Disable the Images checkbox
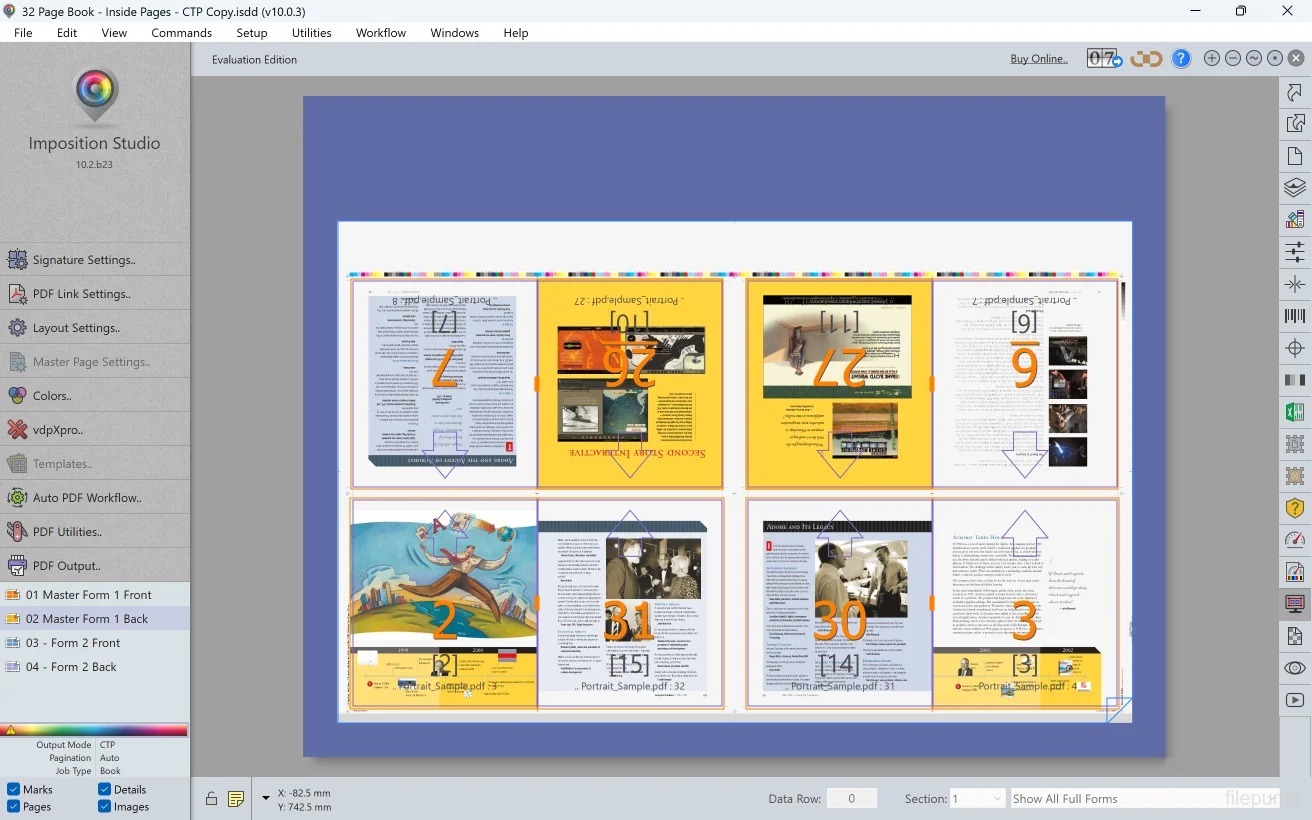The image size is (1312, 820). pyautogui.click(x=105, y=806)
